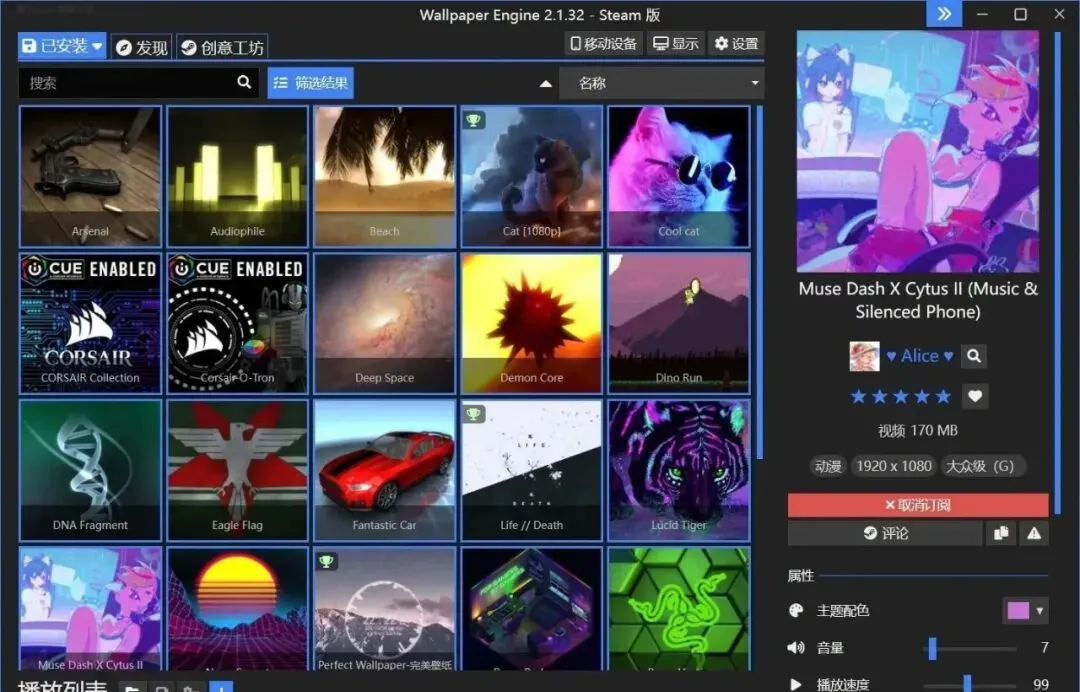This screenshot has height=692, width=1080.
Task: Switch to the 发现 tab
Action: click(x=142, y=48)
